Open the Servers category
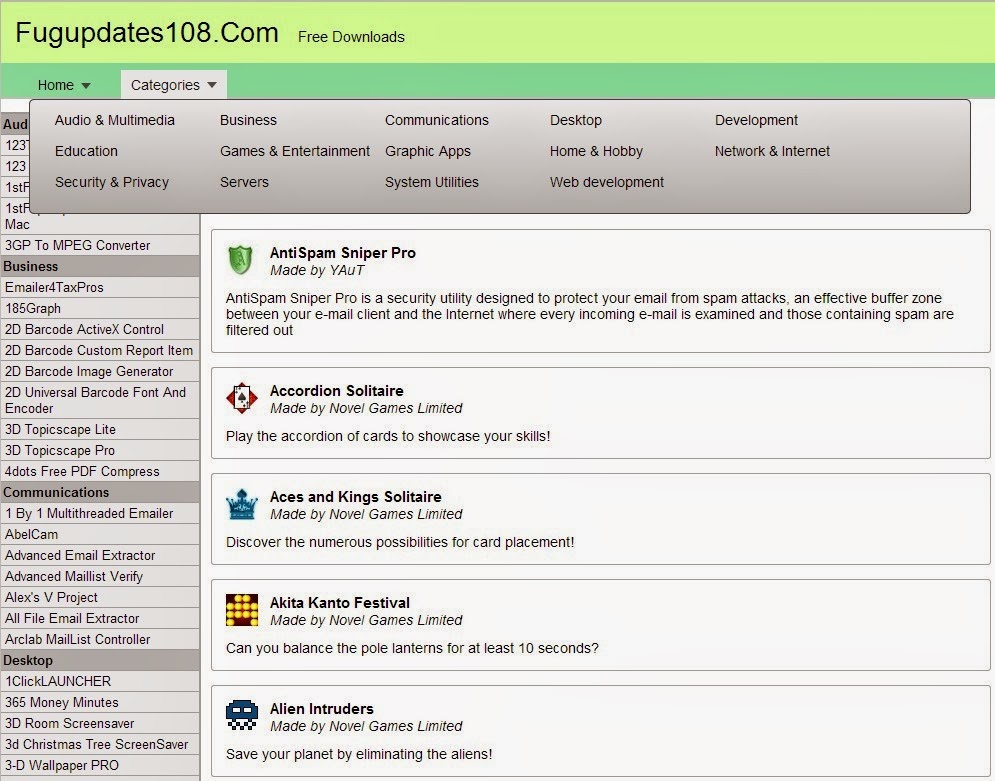995x781 pixels. (244, 182)
